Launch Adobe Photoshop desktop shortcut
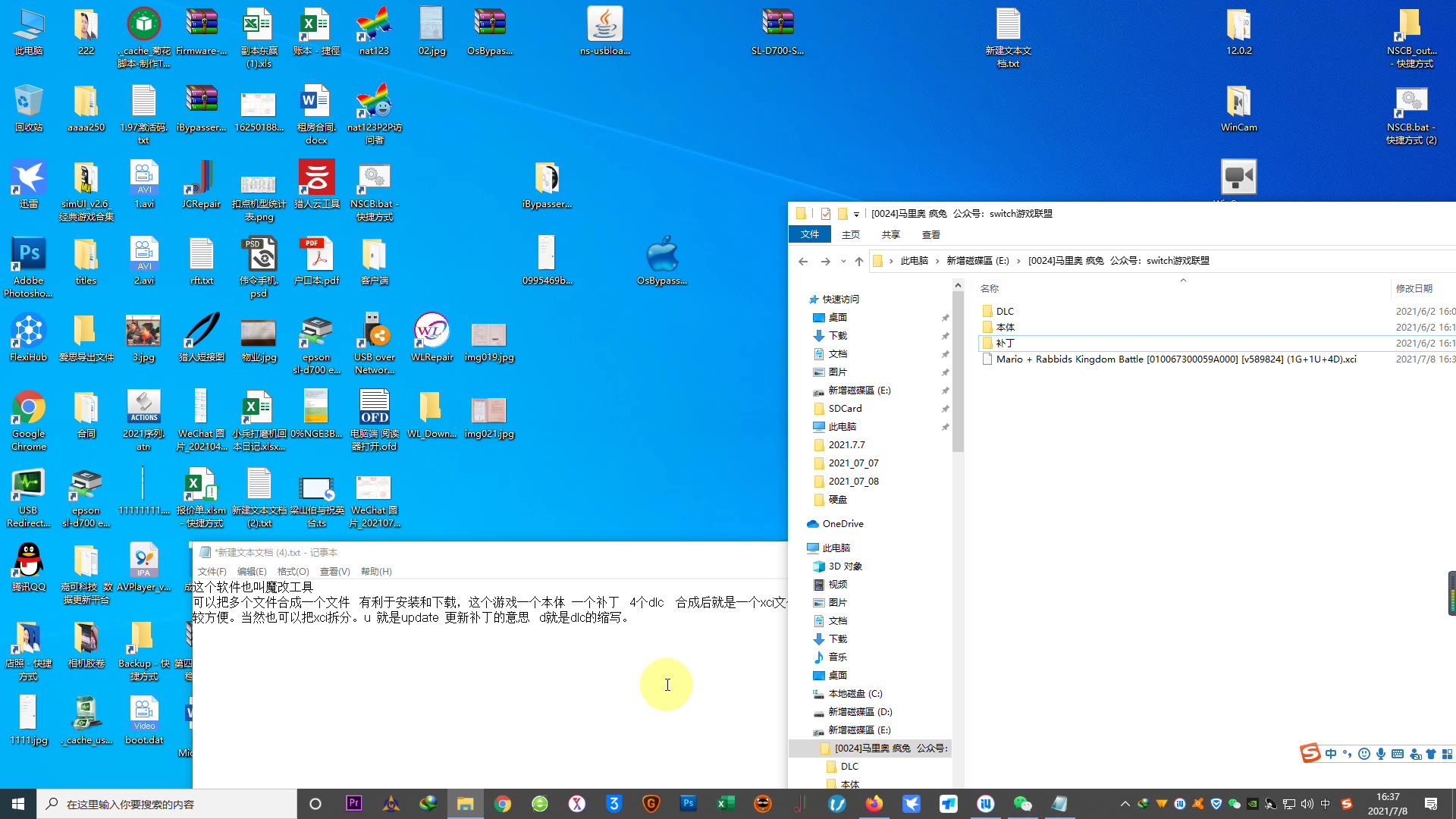Image resolution: width=1456 pixels, height=819 pixels. [29, 267]
